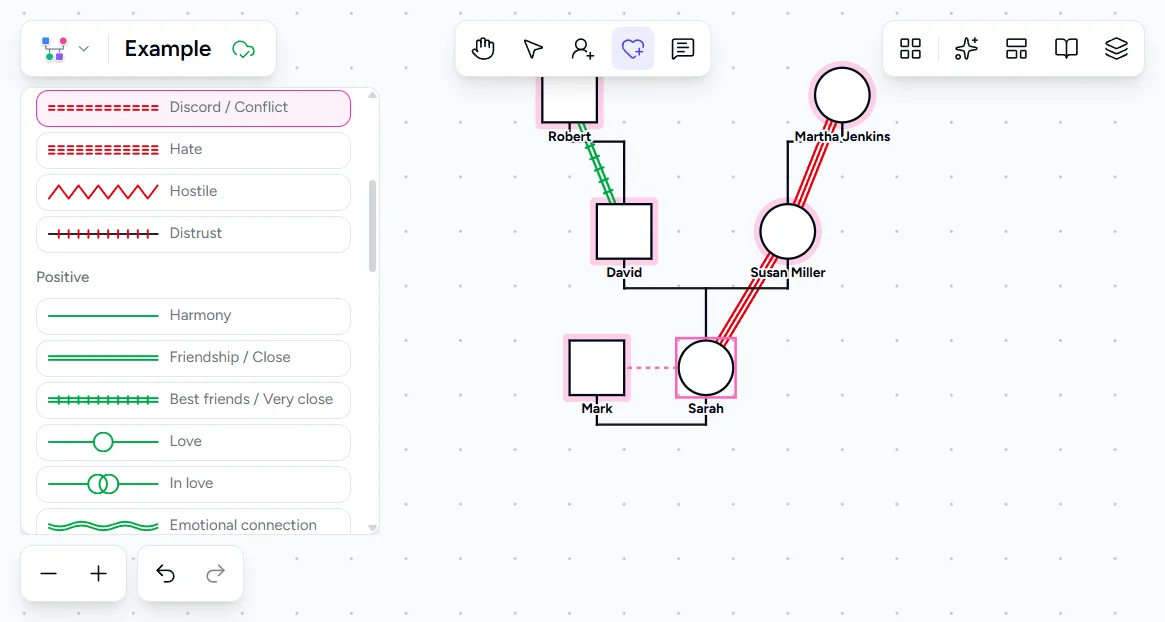
Task: Undo the last action
Action: (x=166, y=574)
